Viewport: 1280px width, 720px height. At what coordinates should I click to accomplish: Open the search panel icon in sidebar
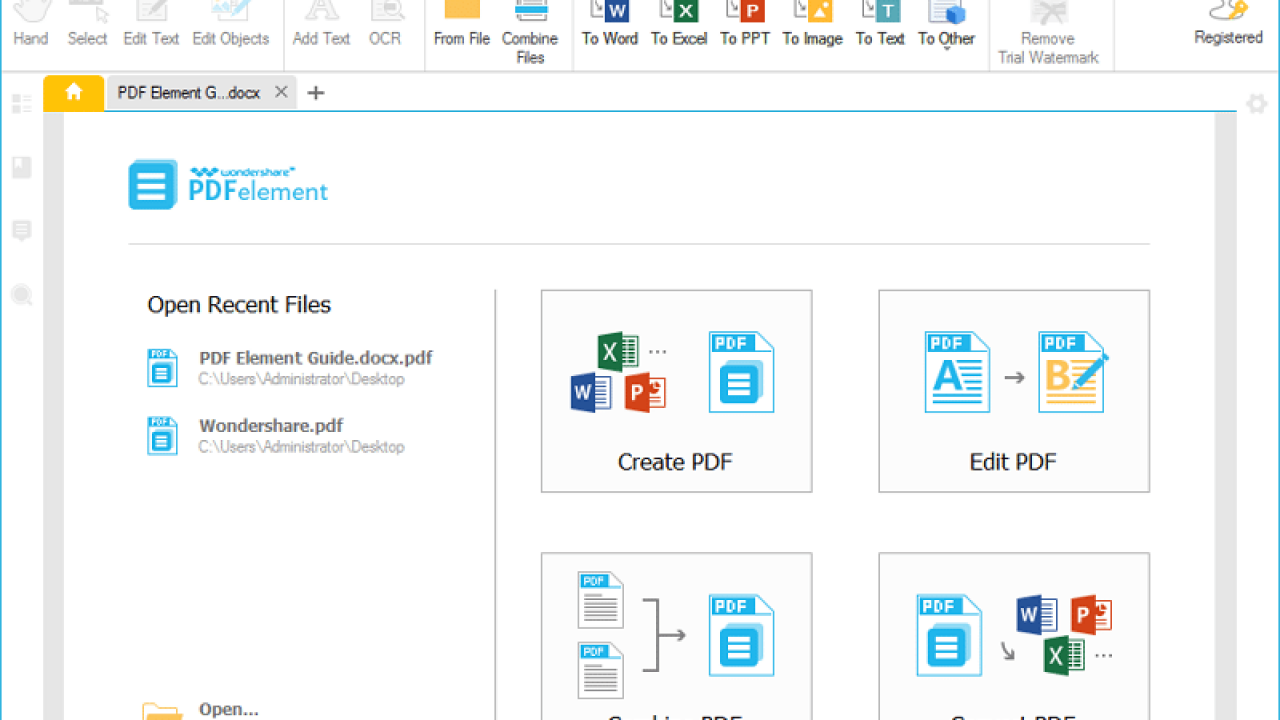click(x=21, y=295)
